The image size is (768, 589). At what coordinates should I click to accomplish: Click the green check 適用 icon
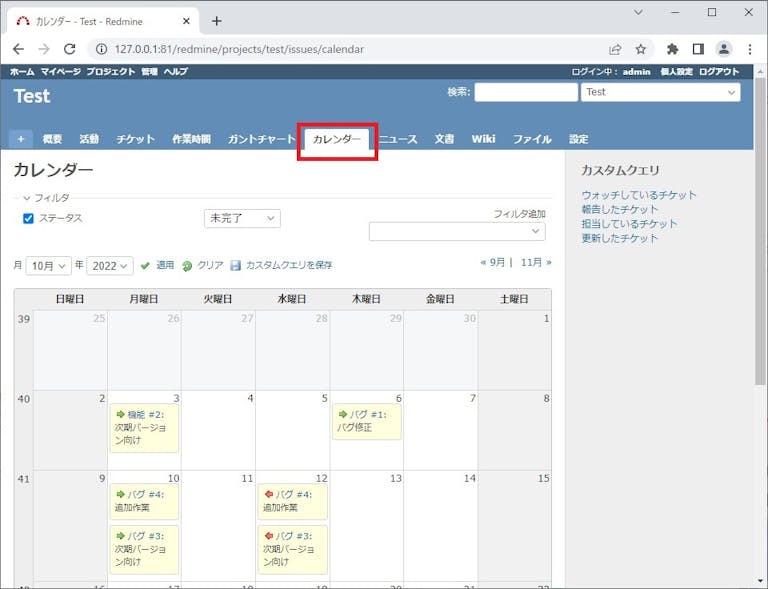pyautogui.click(x=145, y=266)
